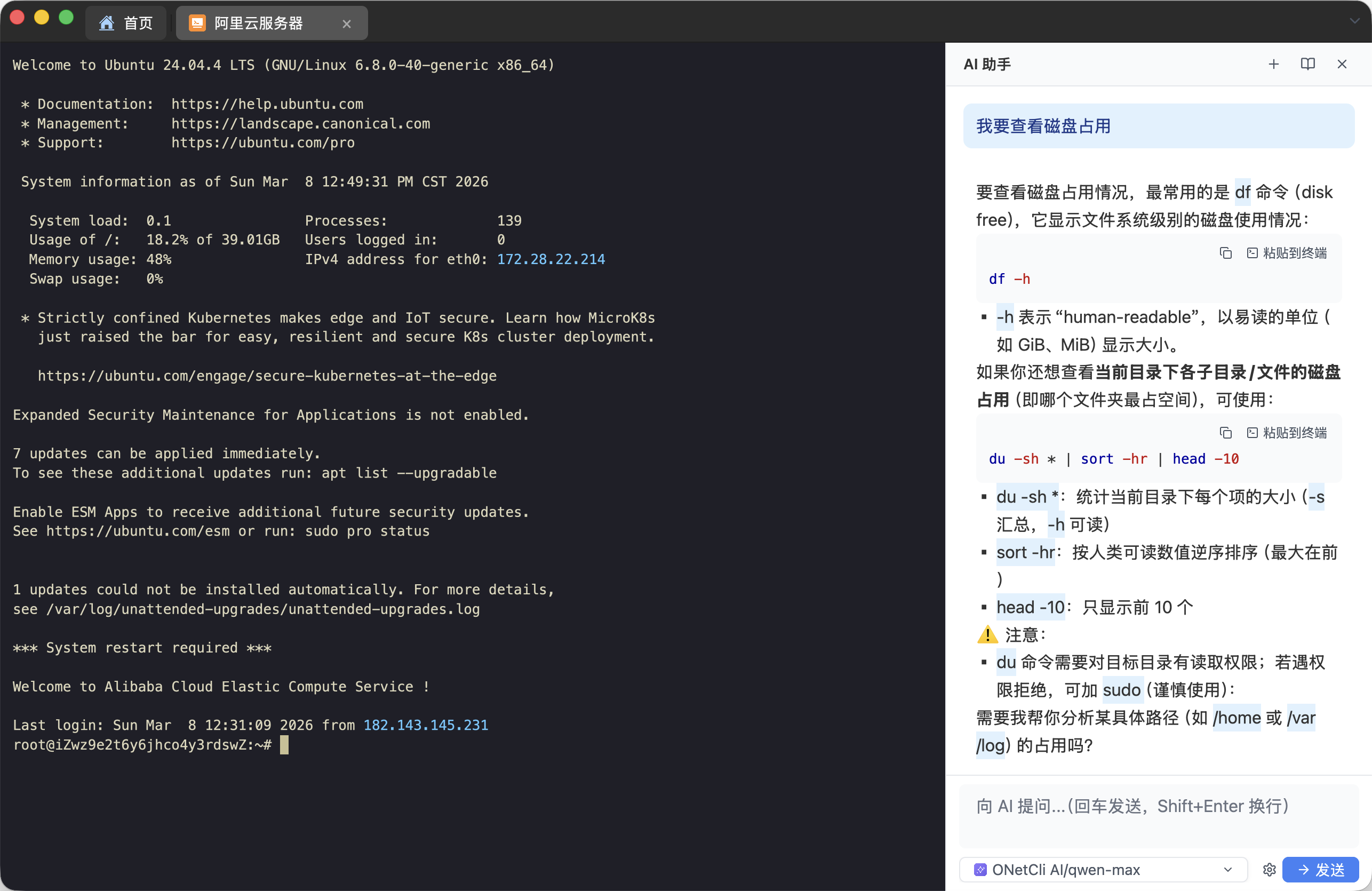Close the 阿里云服务器 tab
Viewport: 1372px width, 891px height.
(x=346, y=23)
